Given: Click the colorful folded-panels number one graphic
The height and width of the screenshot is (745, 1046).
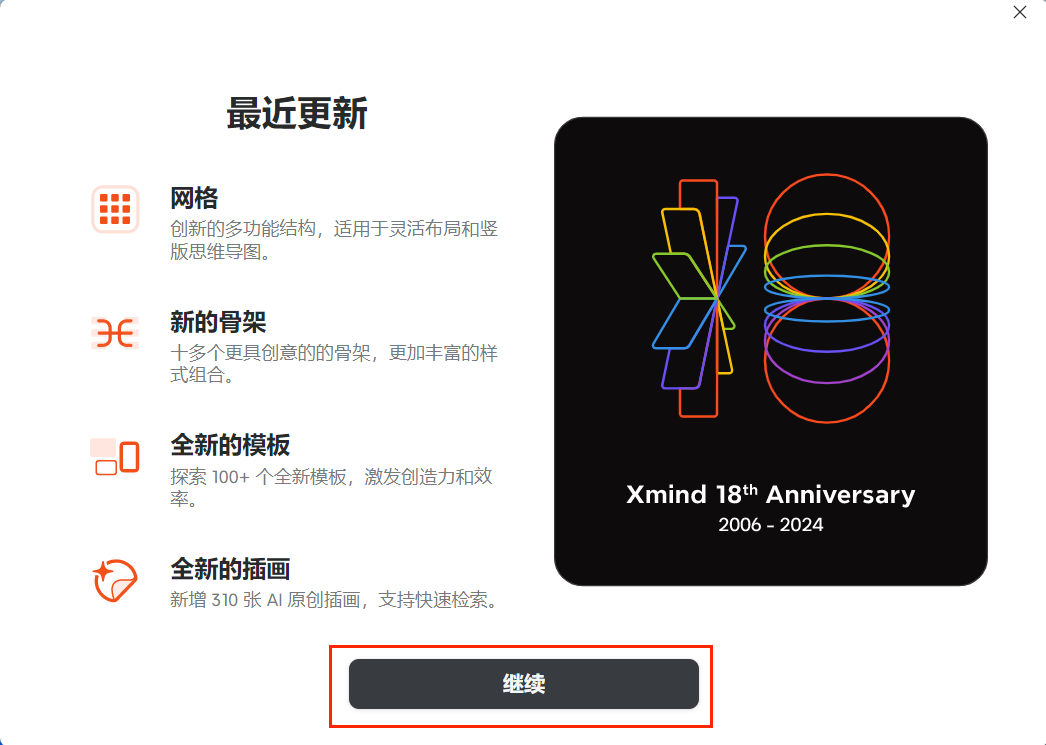Looking at the screenshot, I should pos(699,298).
